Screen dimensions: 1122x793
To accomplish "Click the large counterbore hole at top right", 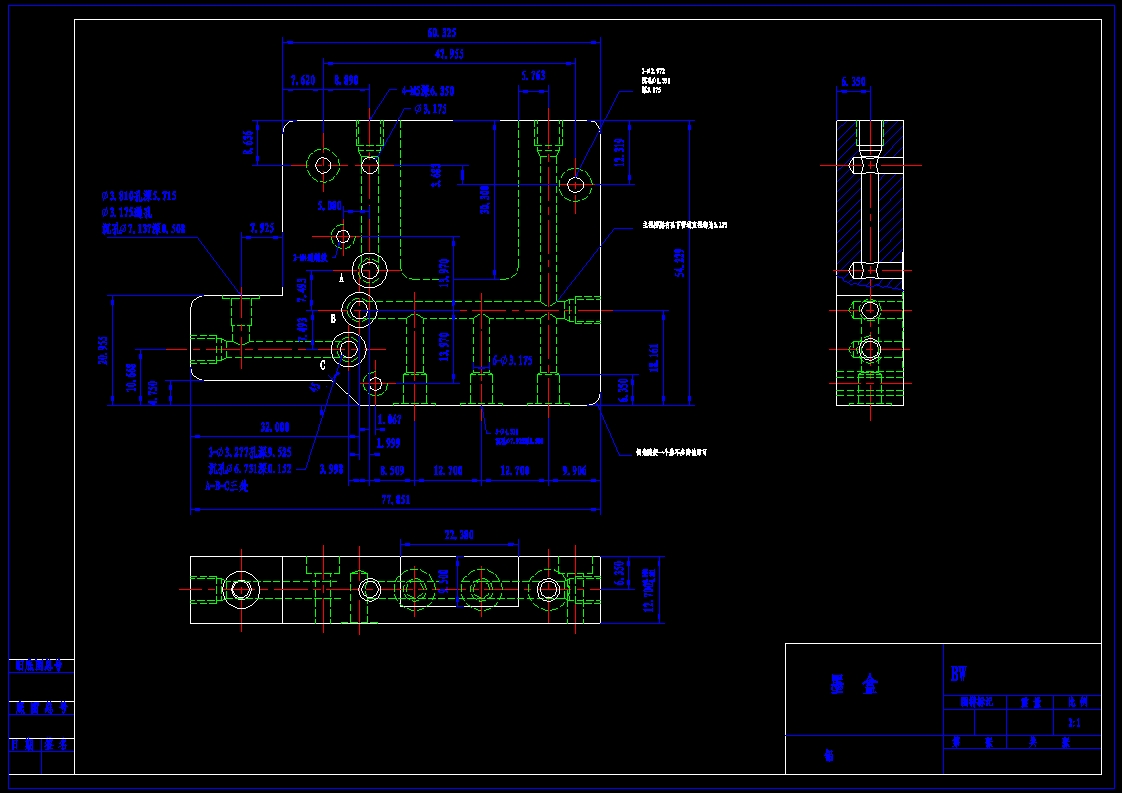I will (x=575, y=185).
